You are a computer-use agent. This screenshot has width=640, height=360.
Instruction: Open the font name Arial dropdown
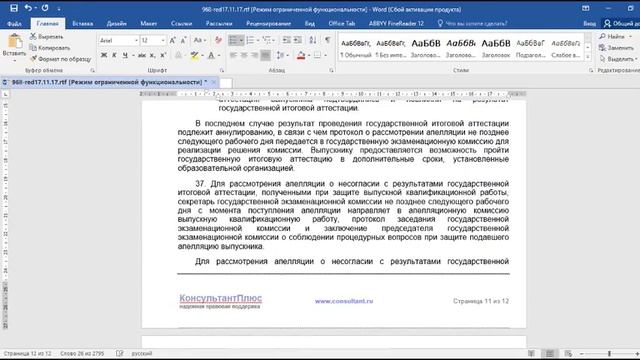136,40
